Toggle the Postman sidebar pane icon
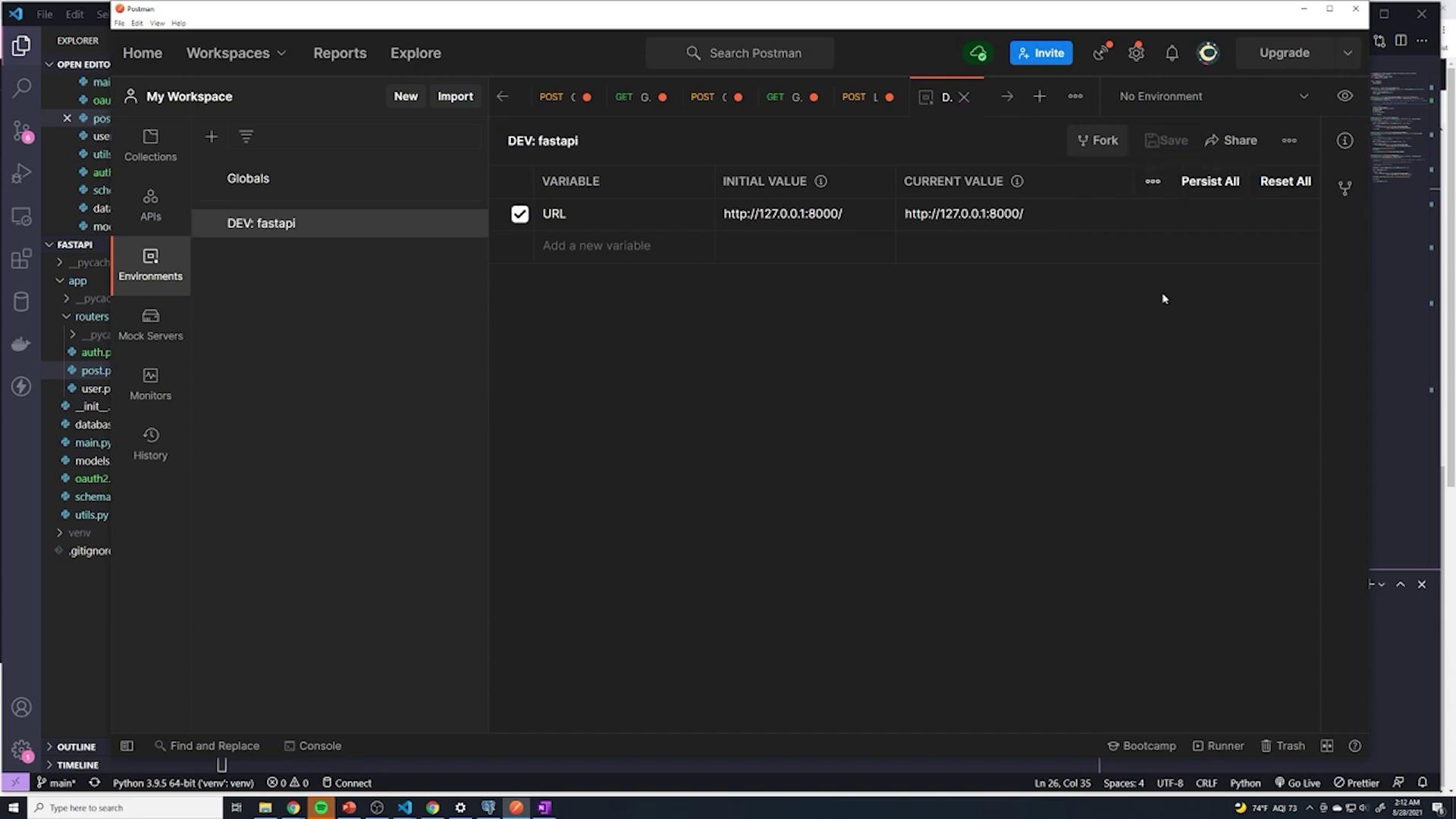Viewport: 1456px width, 819px height. point(127,746)
